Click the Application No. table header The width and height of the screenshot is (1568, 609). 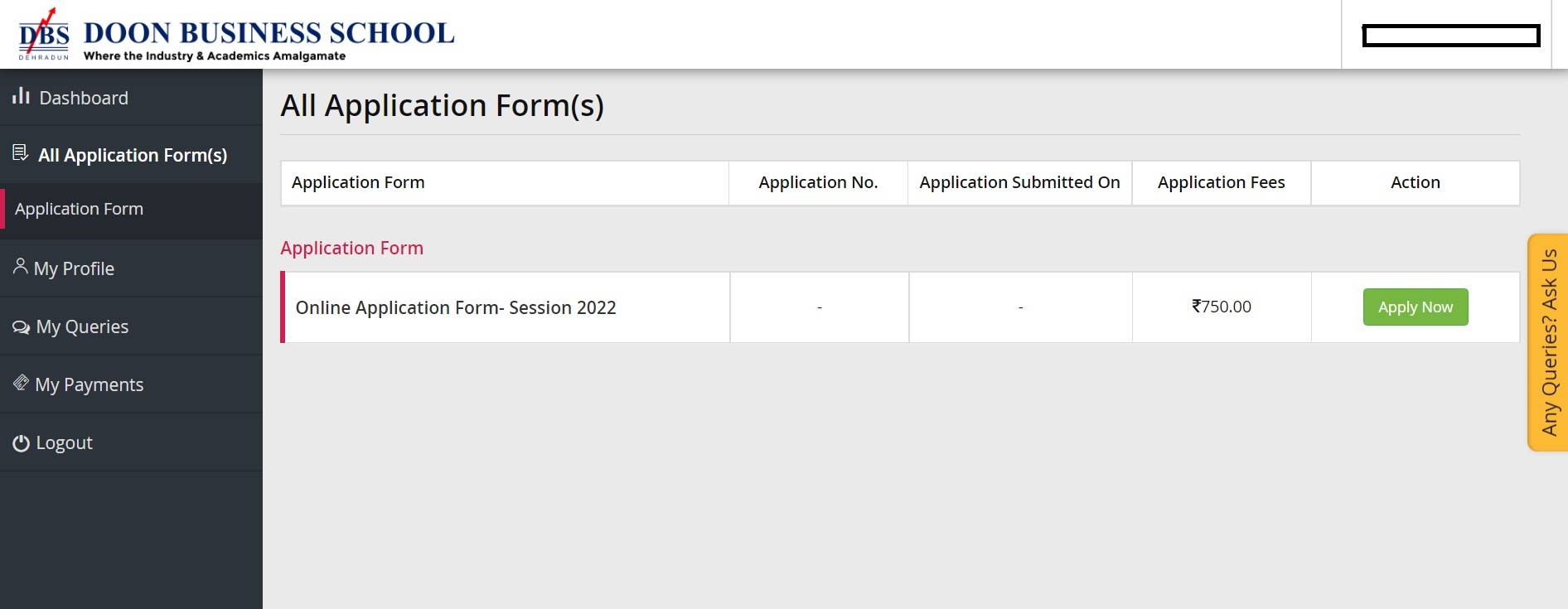click(x=817, y=182)
